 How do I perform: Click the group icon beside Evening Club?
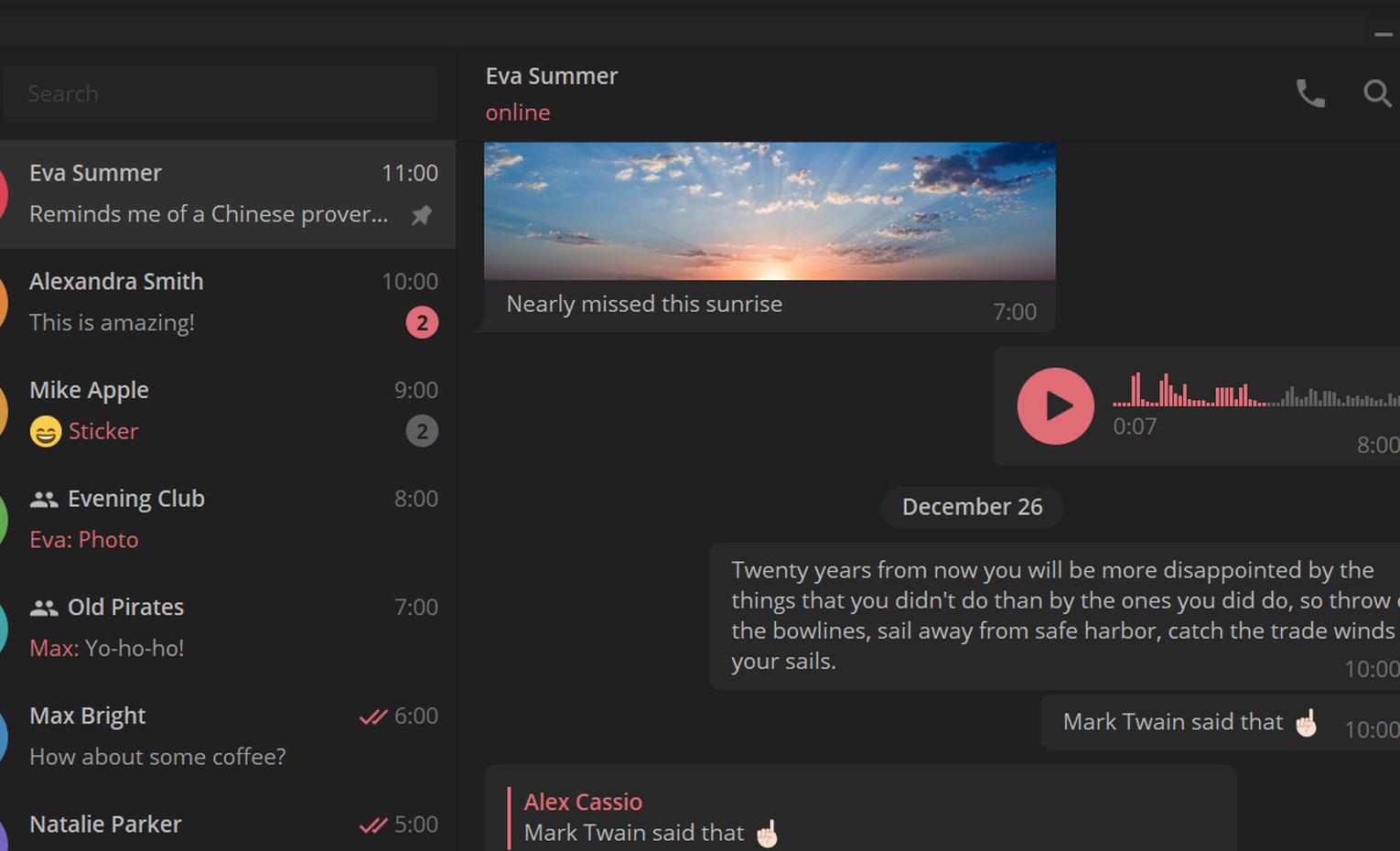[44, 500]
